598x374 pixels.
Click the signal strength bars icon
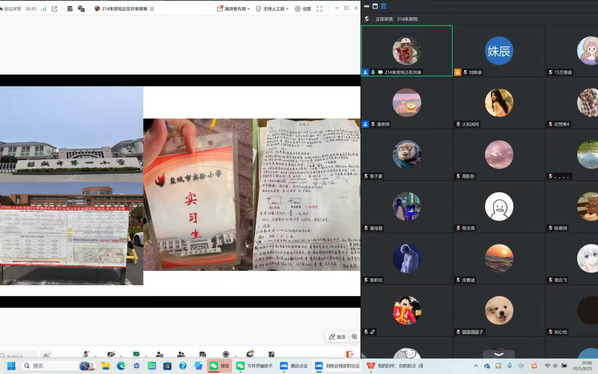(x=43, y=8)
